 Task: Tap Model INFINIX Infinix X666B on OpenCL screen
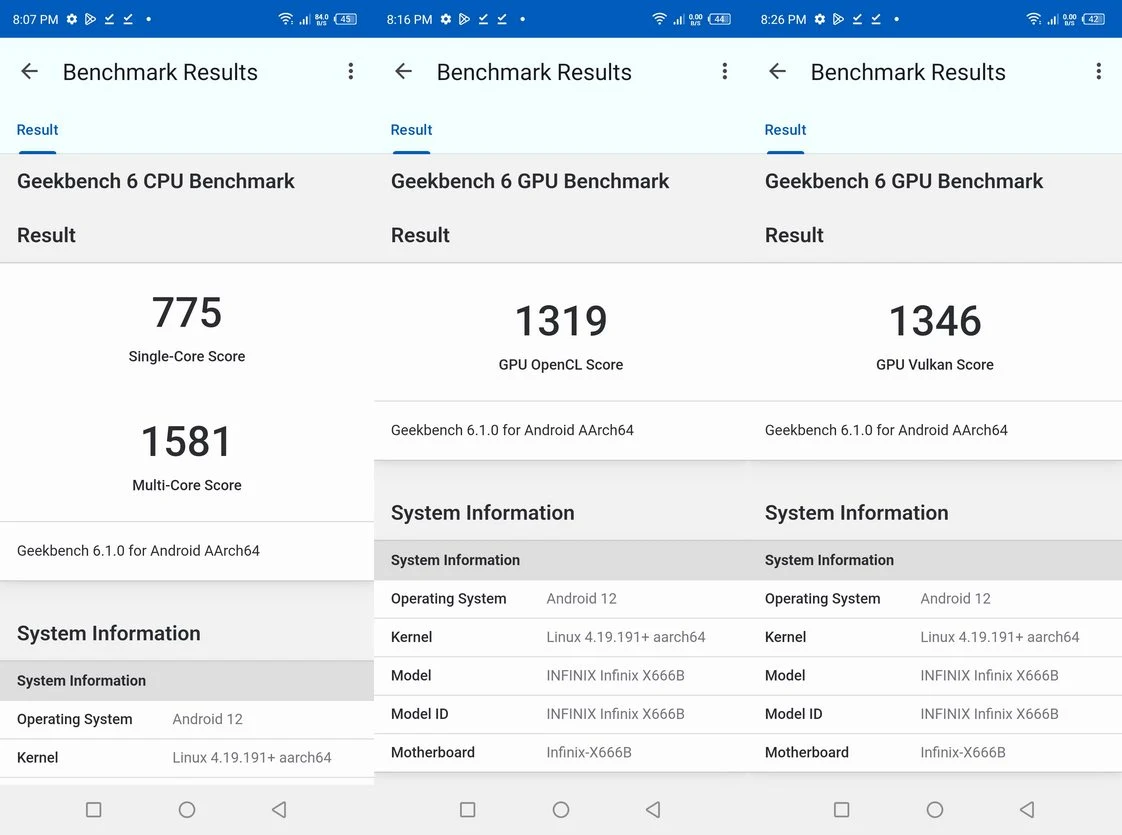(615, 675)
